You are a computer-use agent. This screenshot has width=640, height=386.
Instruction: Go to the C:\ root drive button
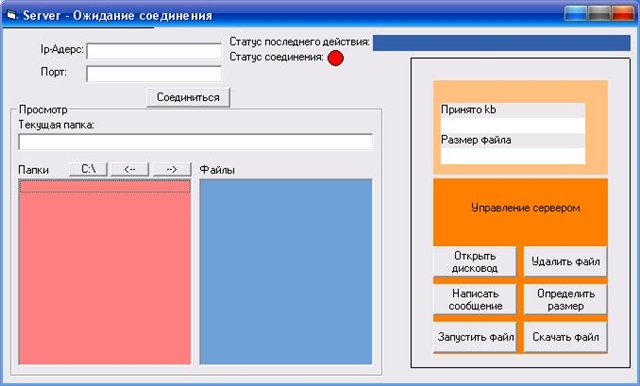88,169
